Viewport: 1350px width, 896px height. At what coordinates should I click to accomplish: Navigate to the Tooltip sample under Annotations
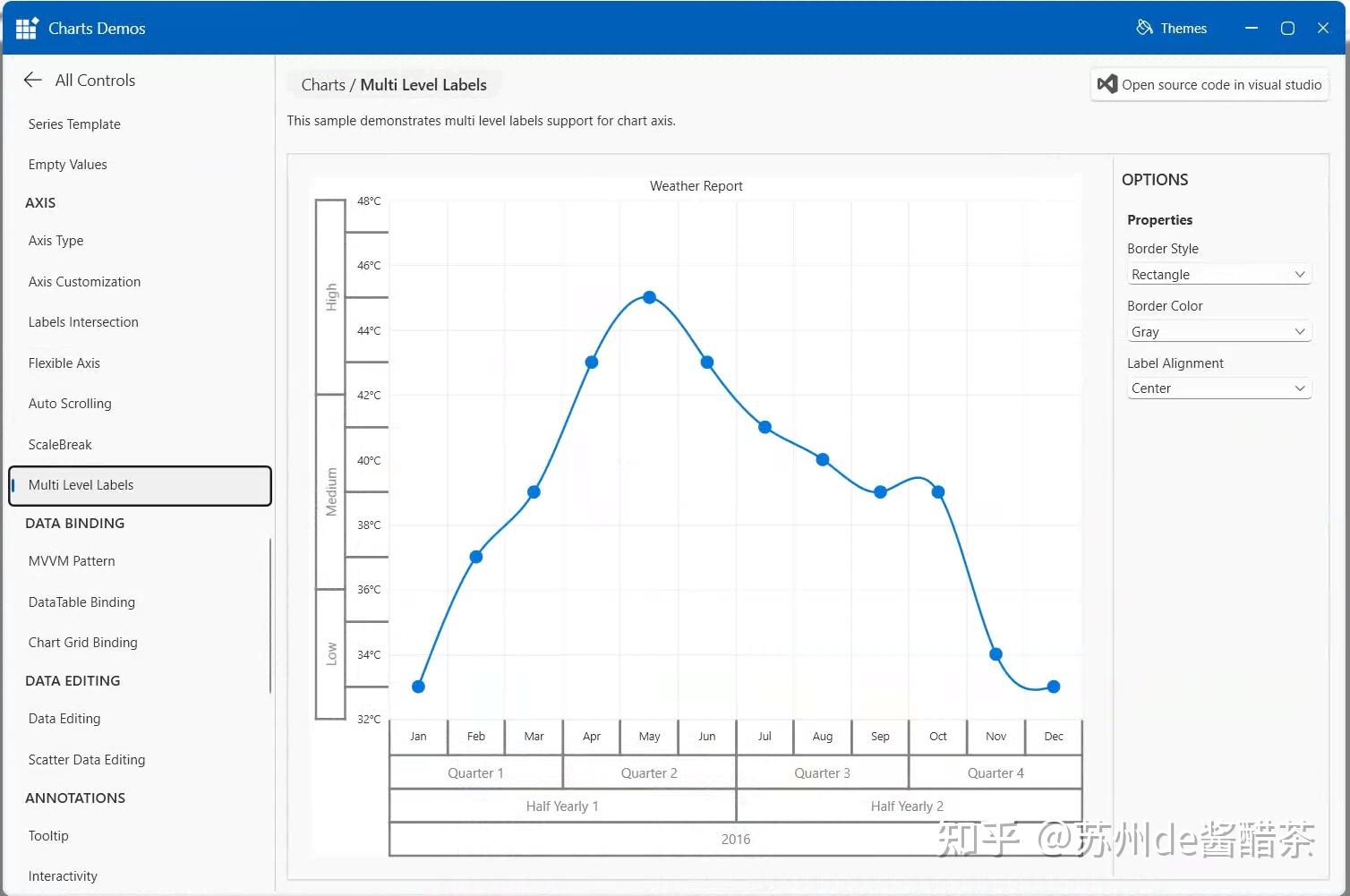tap(48, 835)
